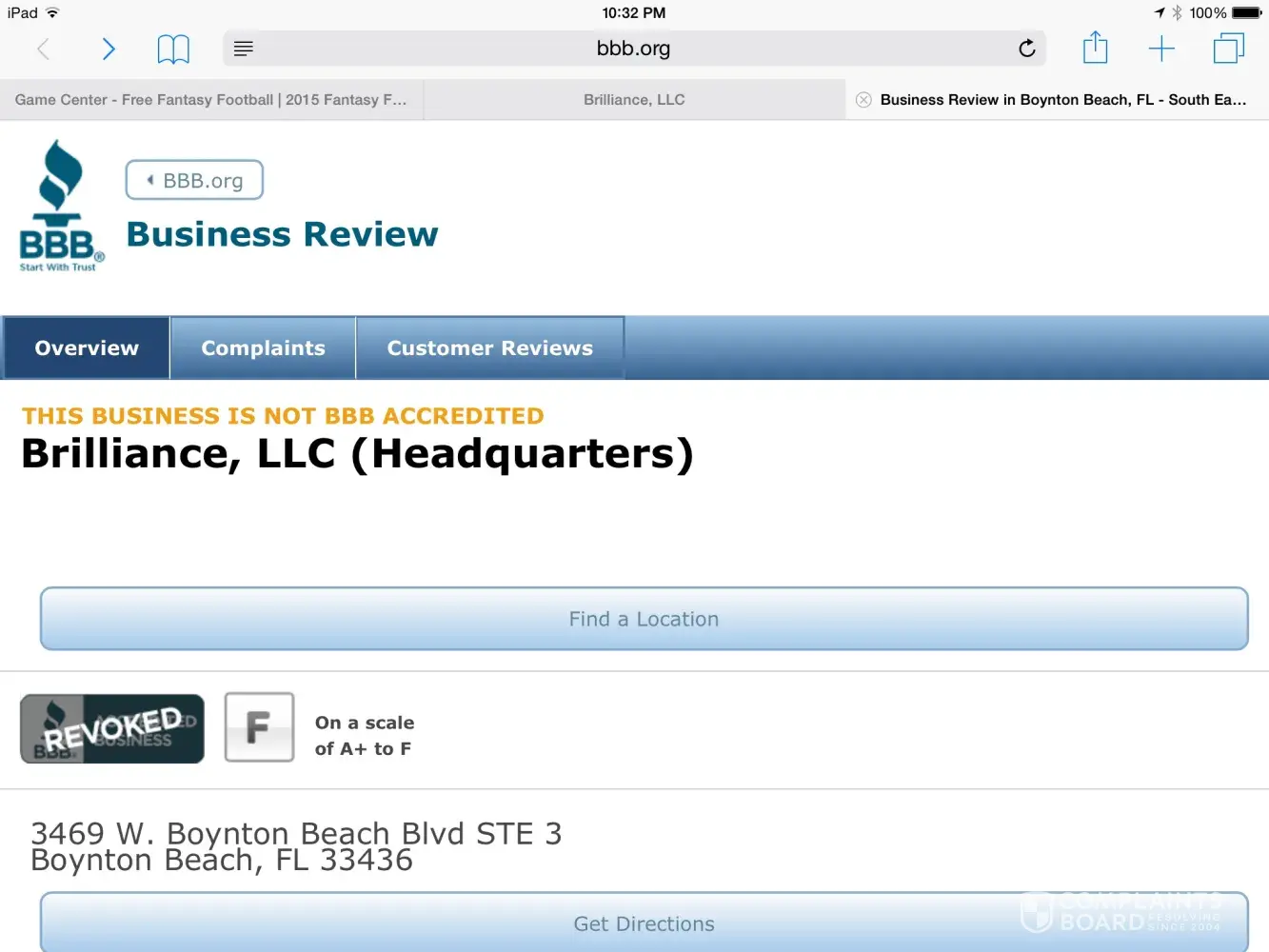
Task: Add a new tab with the plus icon
Action: point(1161,49)
